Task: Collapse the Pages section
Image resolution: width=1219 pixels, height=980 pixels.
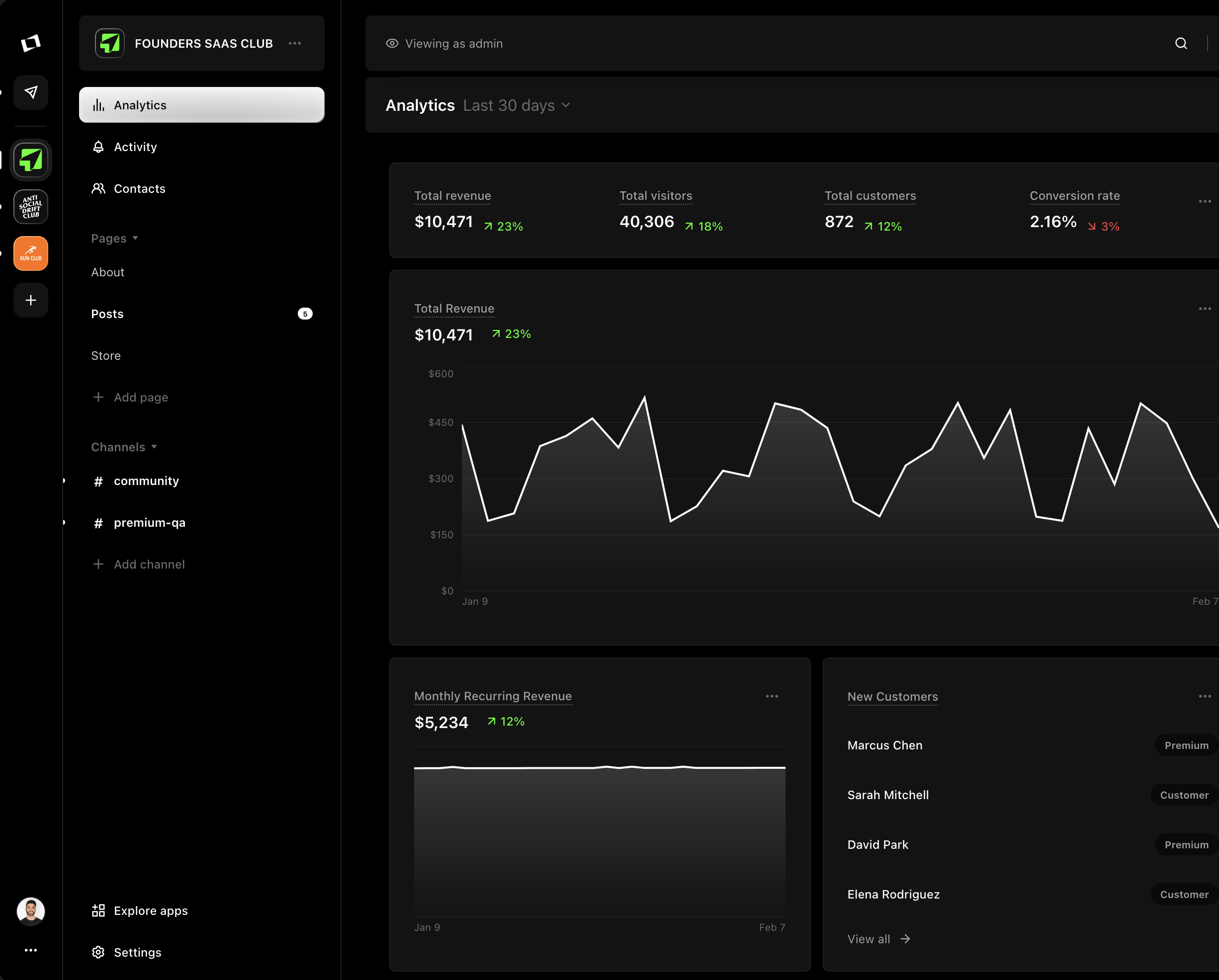Action: tap(114, 238)
